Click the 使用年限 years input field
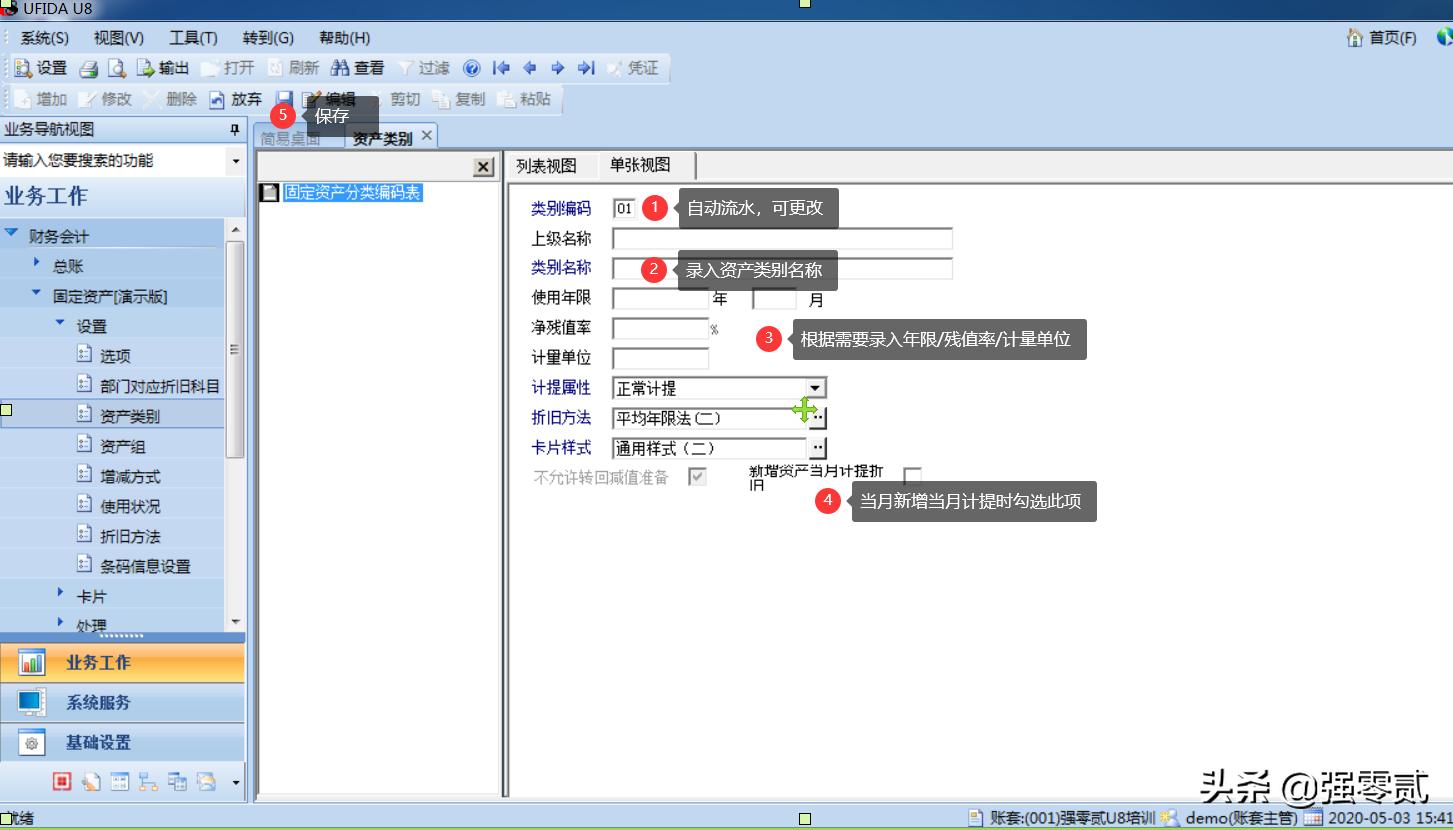The width and height of the screenshot is (1453, 830). click(x=660, y=298)
